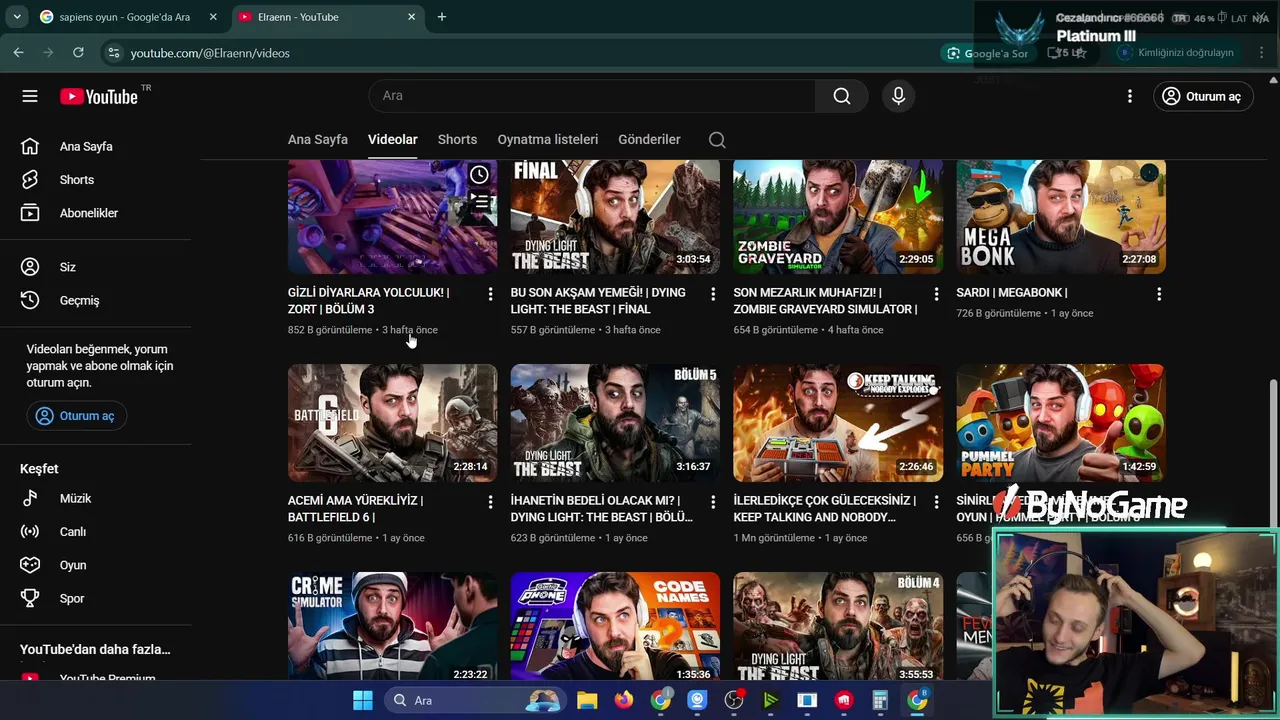The height and width of the screenshot is (720, 1280).
Task: Open Chrome tab search dropdown arrow
Action: 17,17
